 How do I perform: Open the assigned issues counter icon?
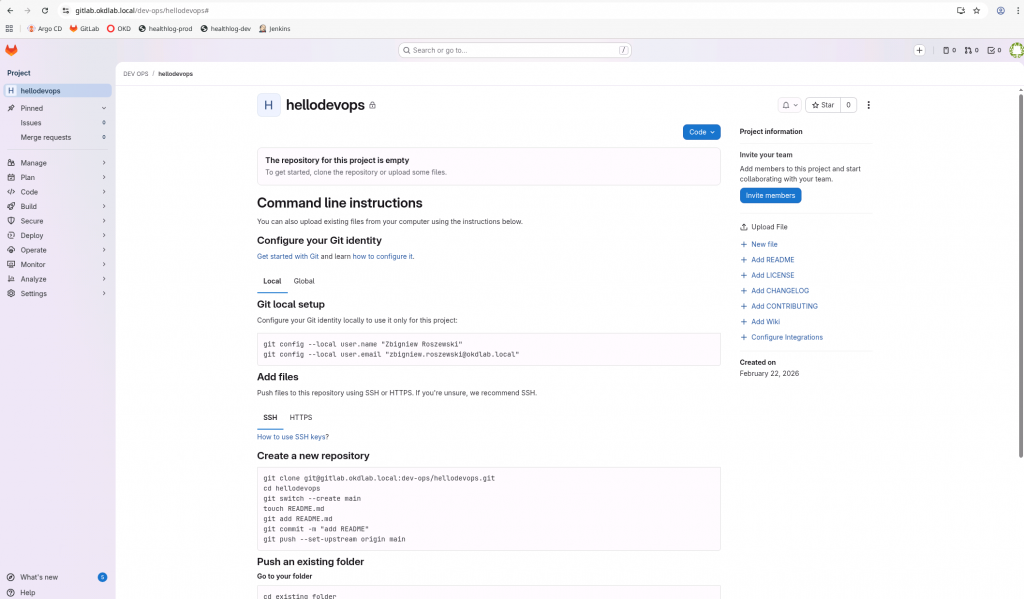(949, 50)
